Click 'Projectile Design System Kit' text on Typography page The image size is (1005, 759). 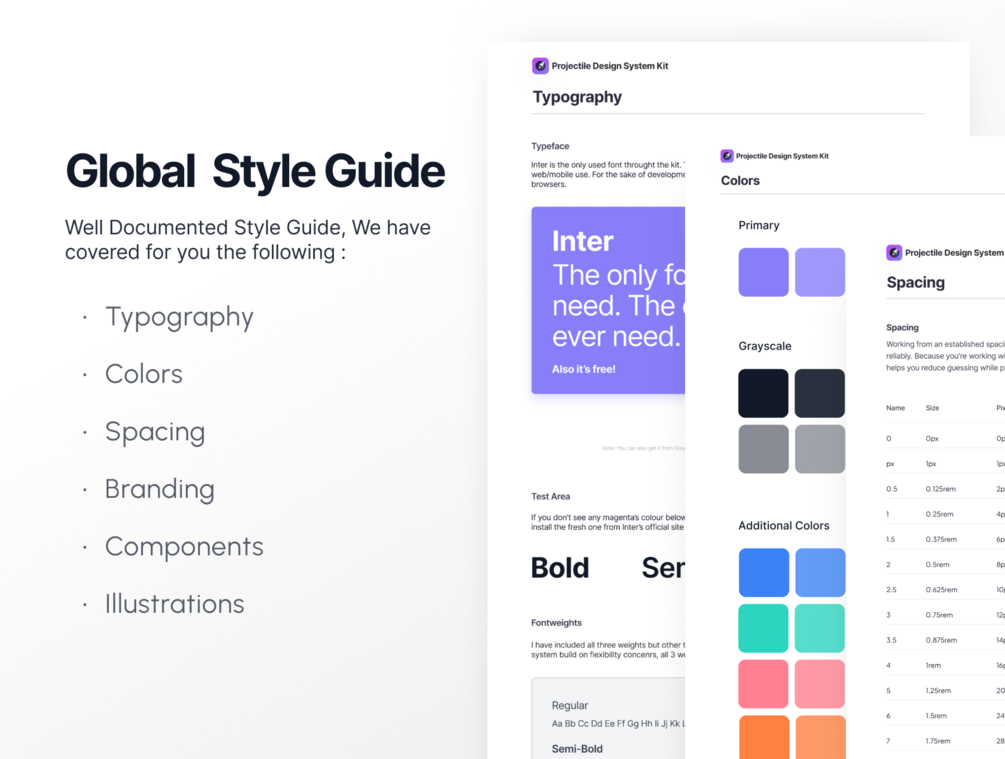point(610,66)
